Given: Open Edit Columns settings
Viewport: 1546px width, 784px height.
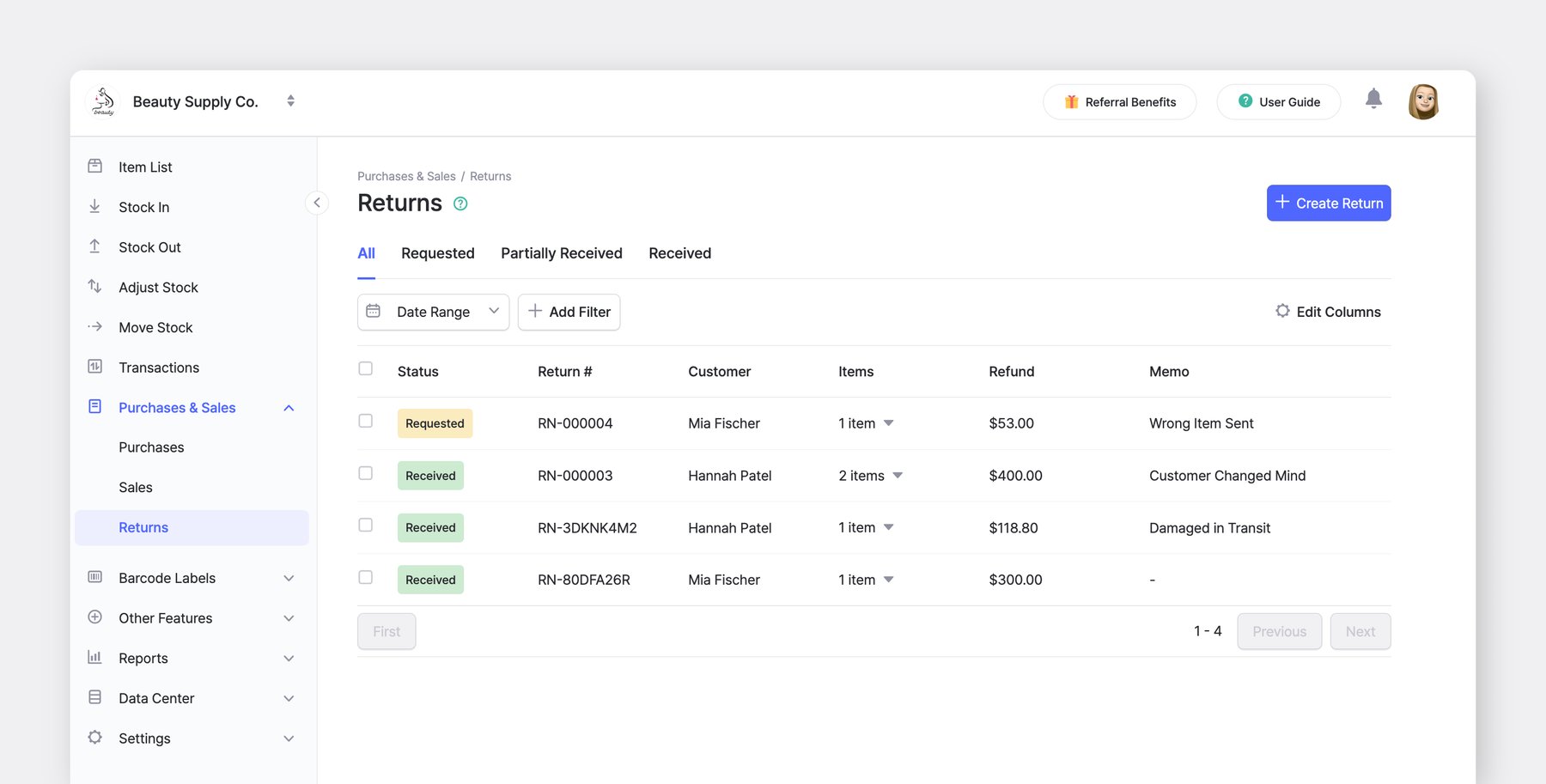Looking at the screenshot, I should pyautogui.click(x=1328, y=312).
